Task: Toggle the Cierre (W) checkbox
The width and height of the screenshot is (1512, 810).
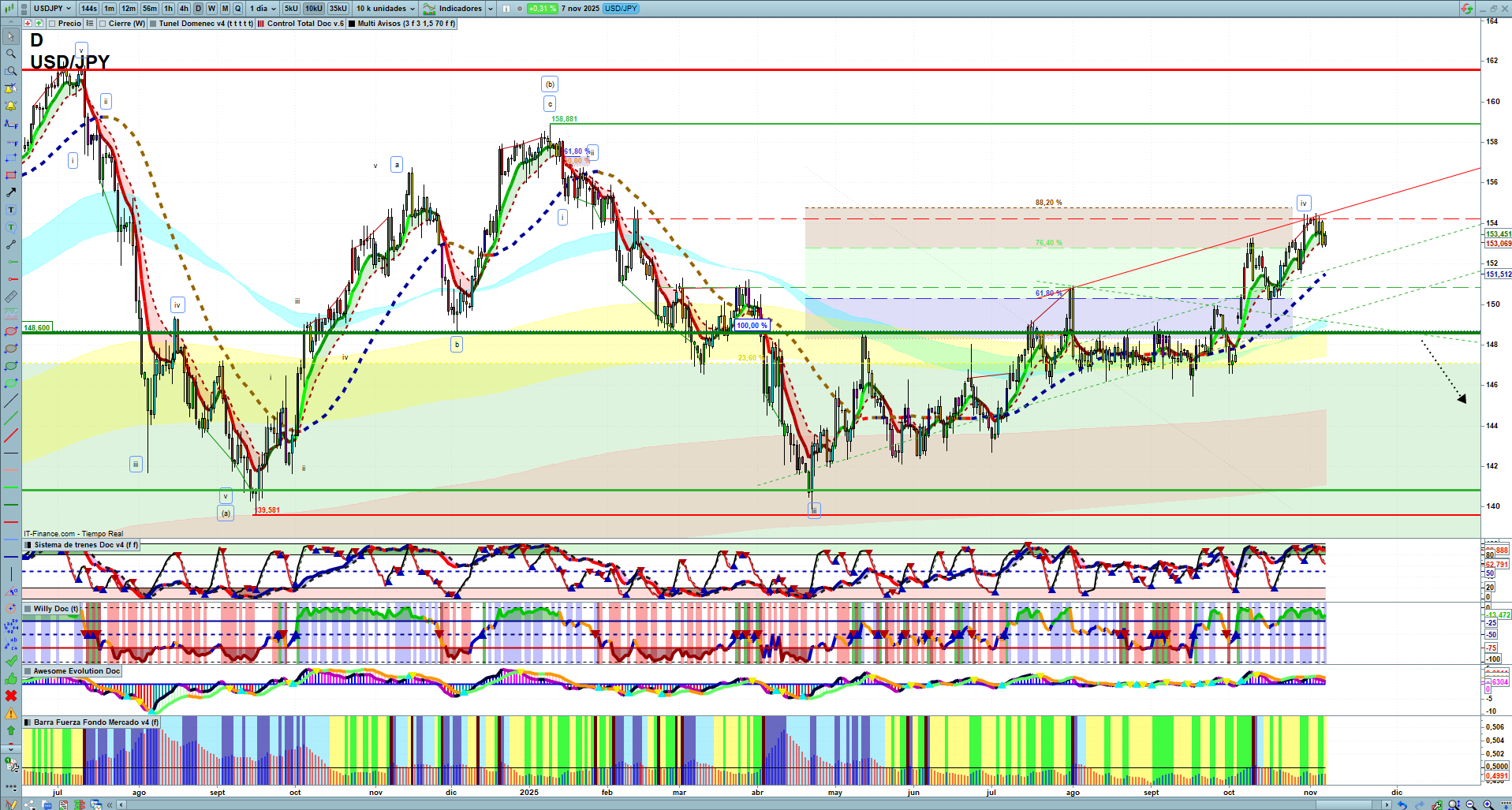Action: click(103, 24)
